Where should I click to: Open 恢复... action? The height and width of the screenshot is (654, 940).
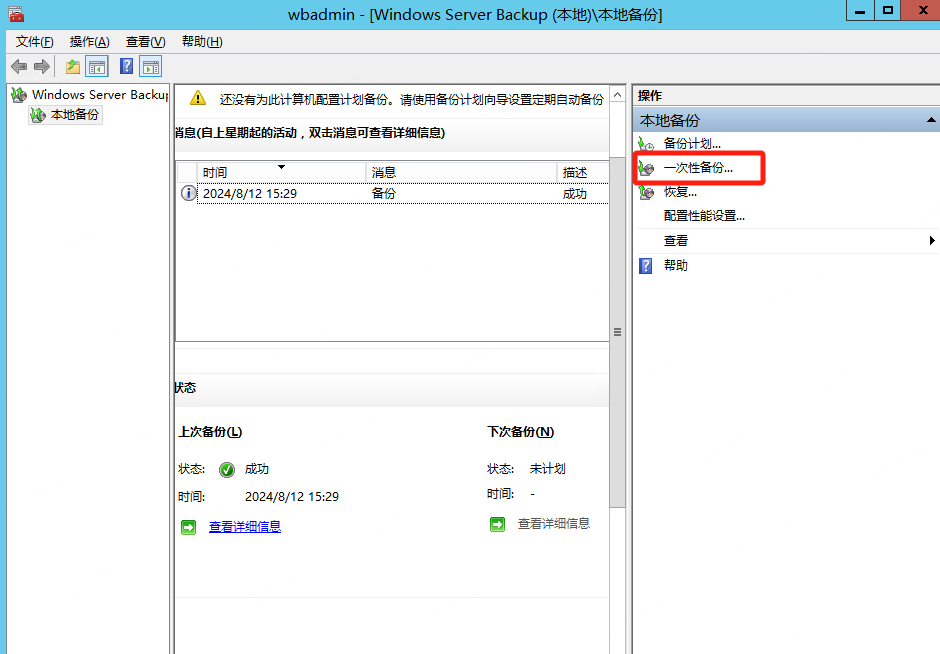click(680, 192)
